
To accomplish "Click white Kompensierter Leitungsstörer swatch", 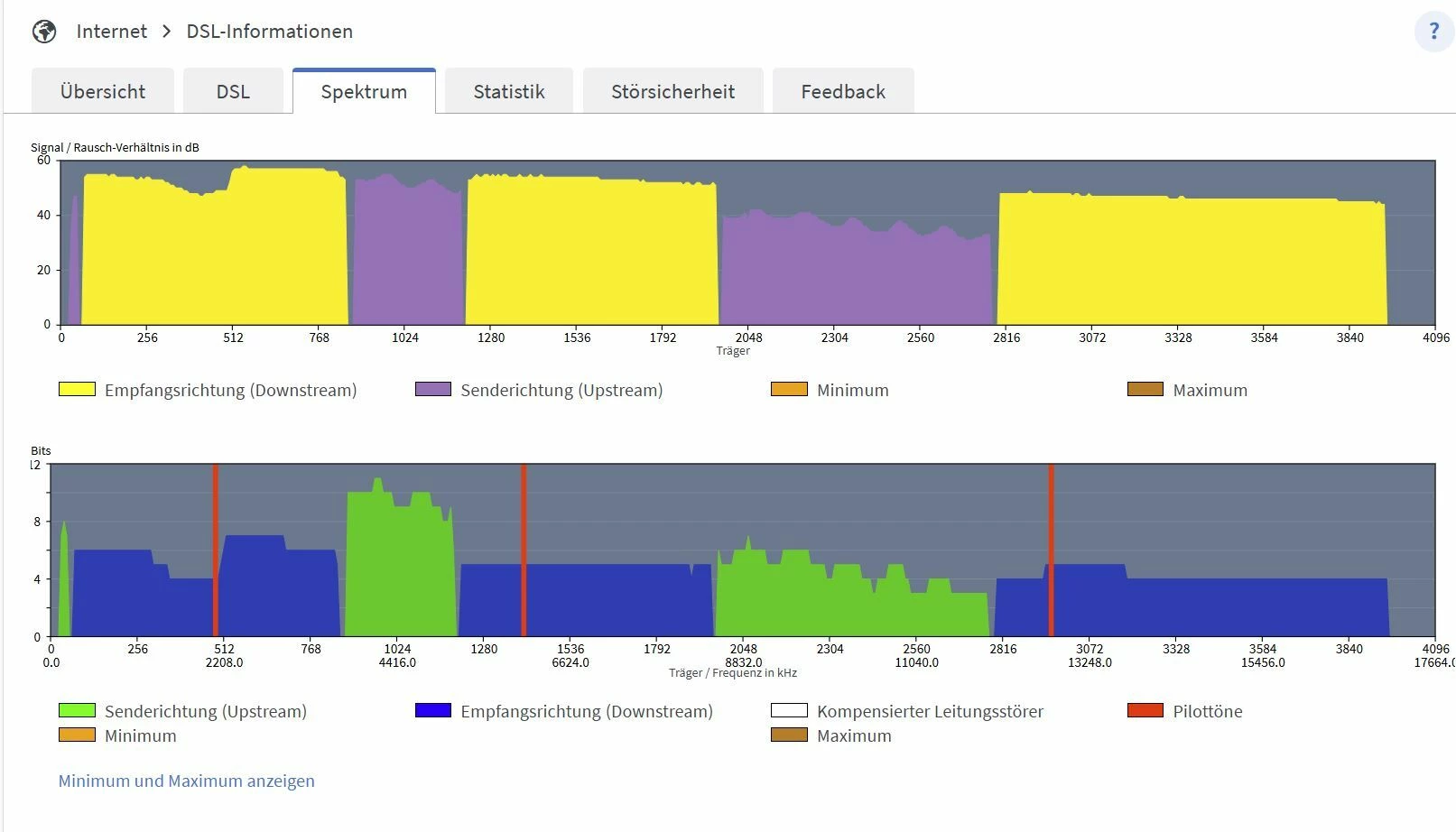I will click(x=789, y=710).
